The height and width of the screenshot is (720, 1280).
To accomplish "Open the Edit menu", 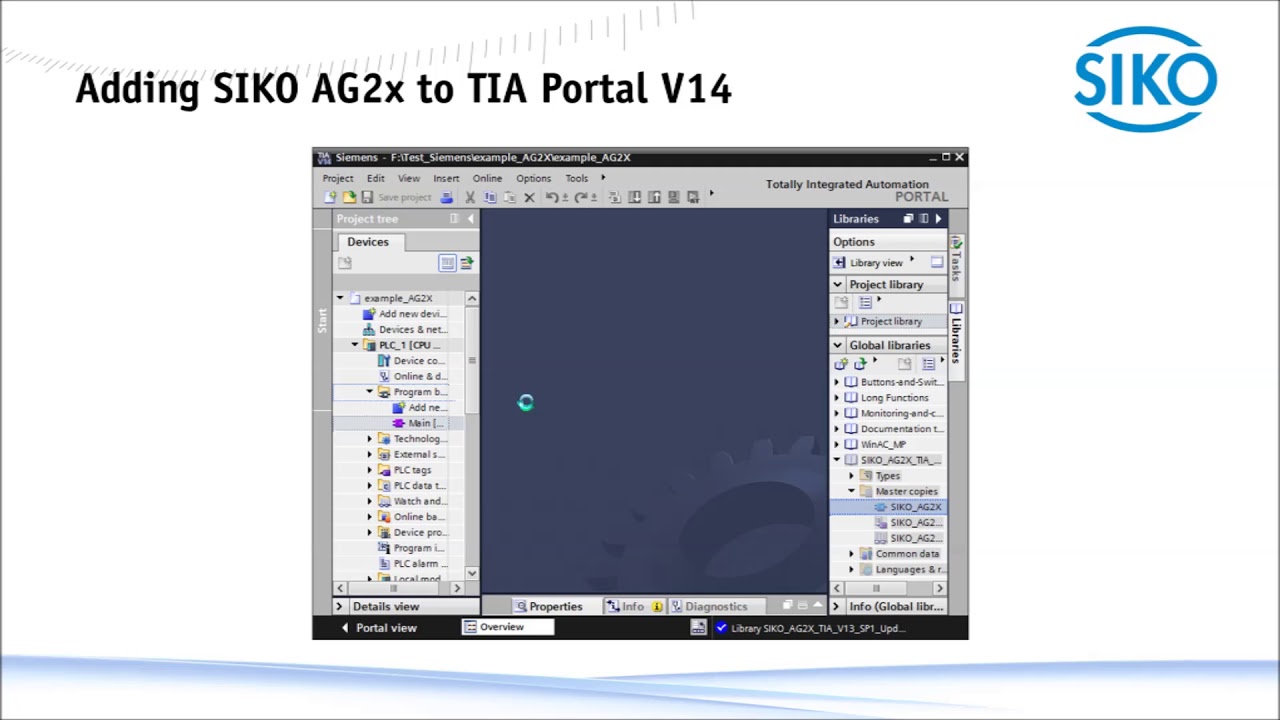I will [375, 178].
